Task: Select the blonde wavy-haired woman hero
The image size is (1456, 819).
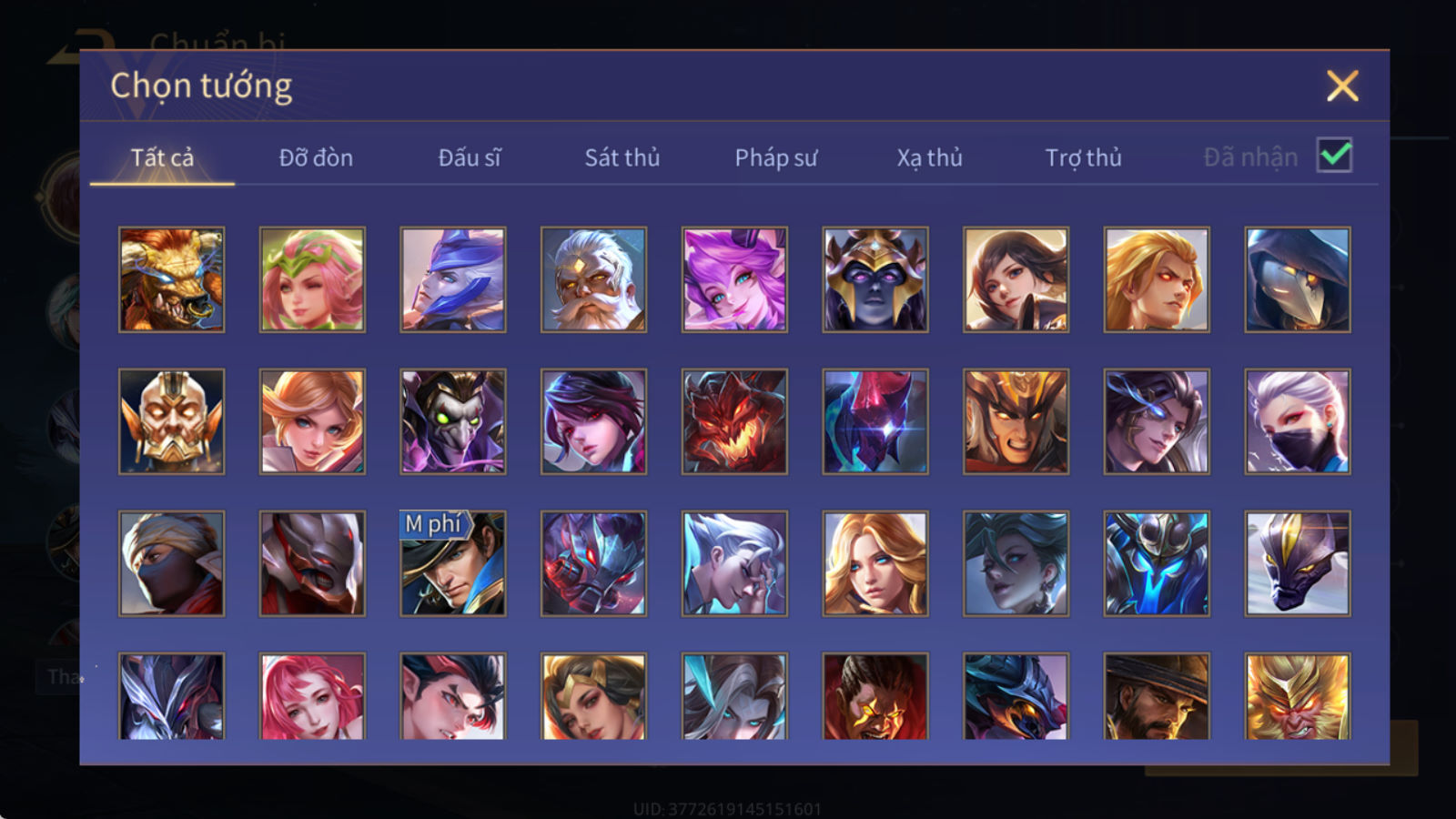Action: point(875,563)
